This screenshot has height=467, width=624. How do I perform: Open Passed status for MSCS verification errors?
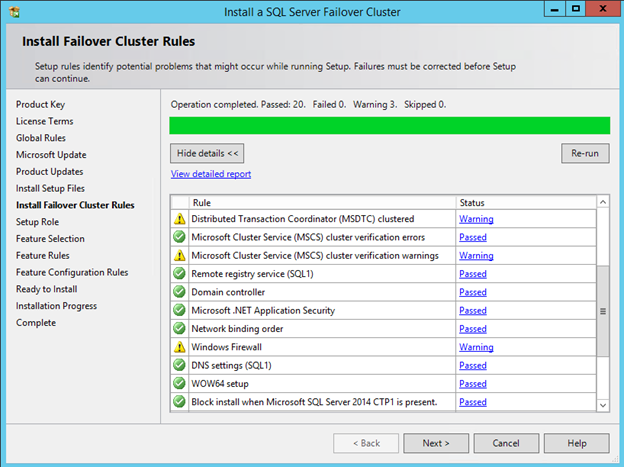click(x=473, y=237)
